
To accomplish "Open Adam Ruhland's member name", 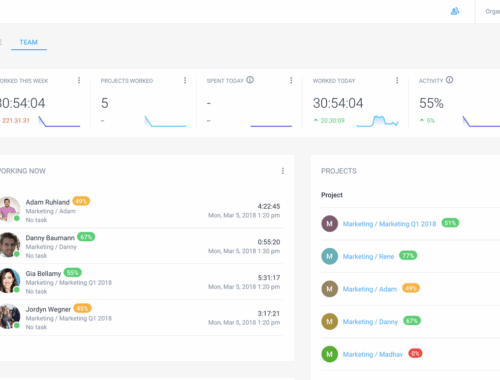I will point(48,202).
